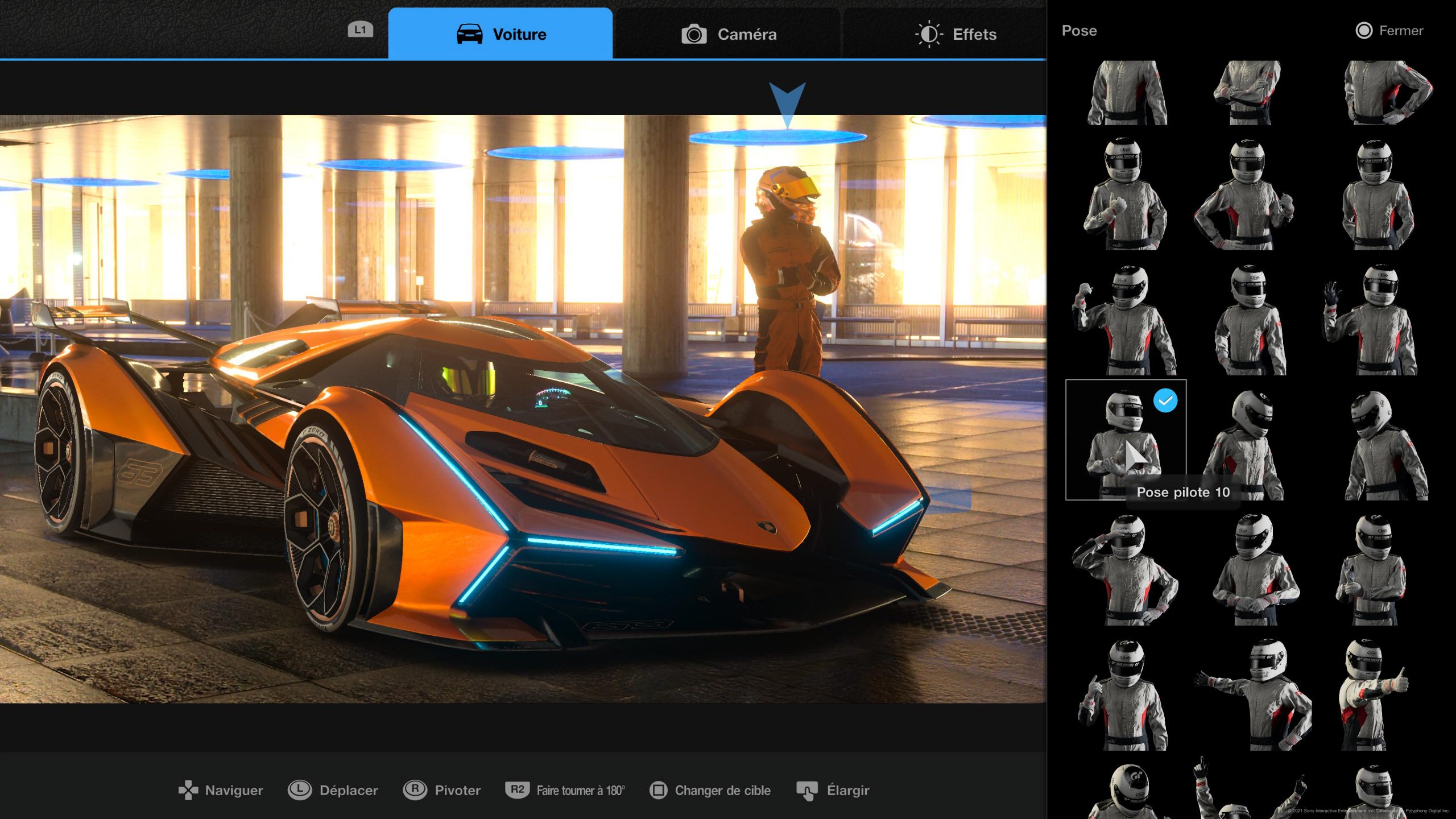
Task: Open the Effets tab
Action: (955, 34)
